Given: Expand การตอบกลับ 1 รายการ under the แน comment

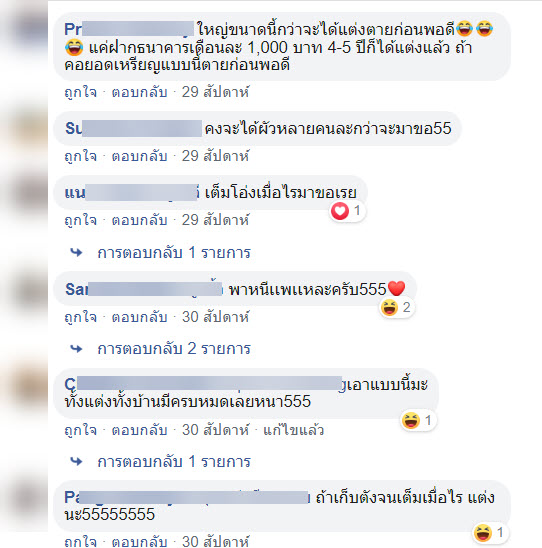Looking at the screenshot, I should [174, 252].
